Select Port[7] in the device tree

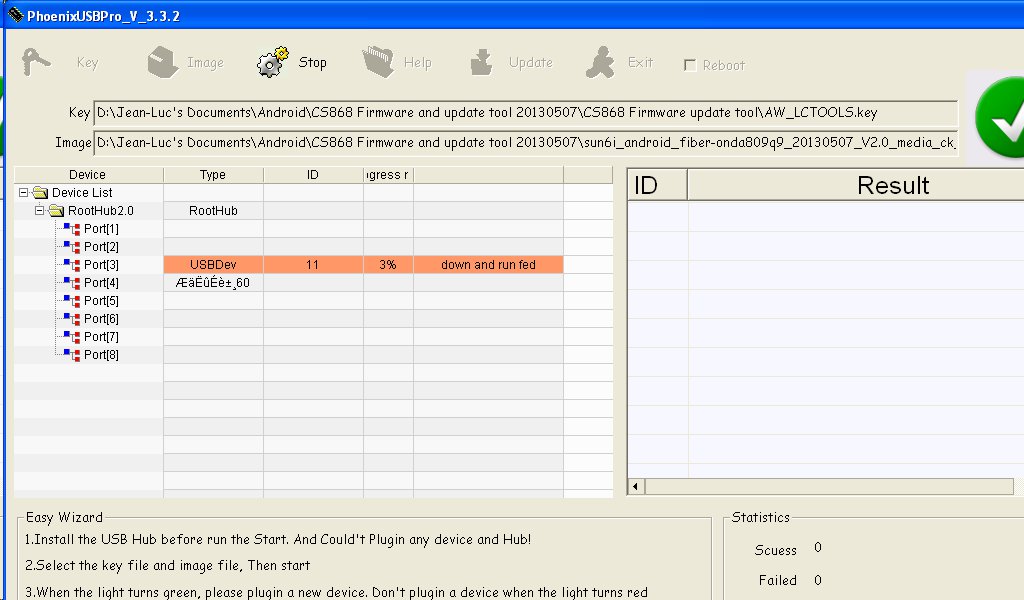pyautogui.click(x=101, y=336)
